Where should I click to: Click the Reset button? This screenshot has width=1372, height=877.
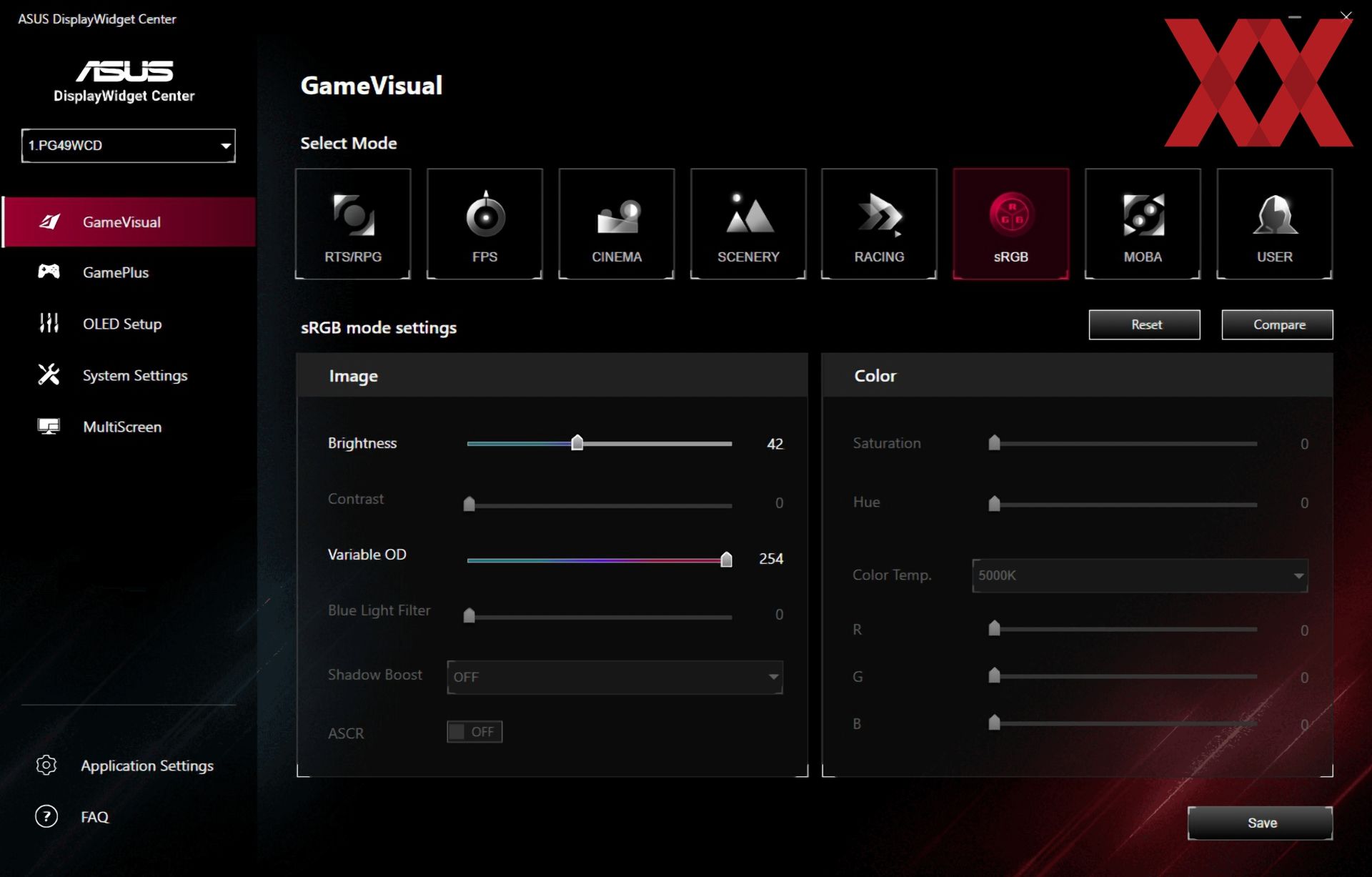[x=1145, y=324]
